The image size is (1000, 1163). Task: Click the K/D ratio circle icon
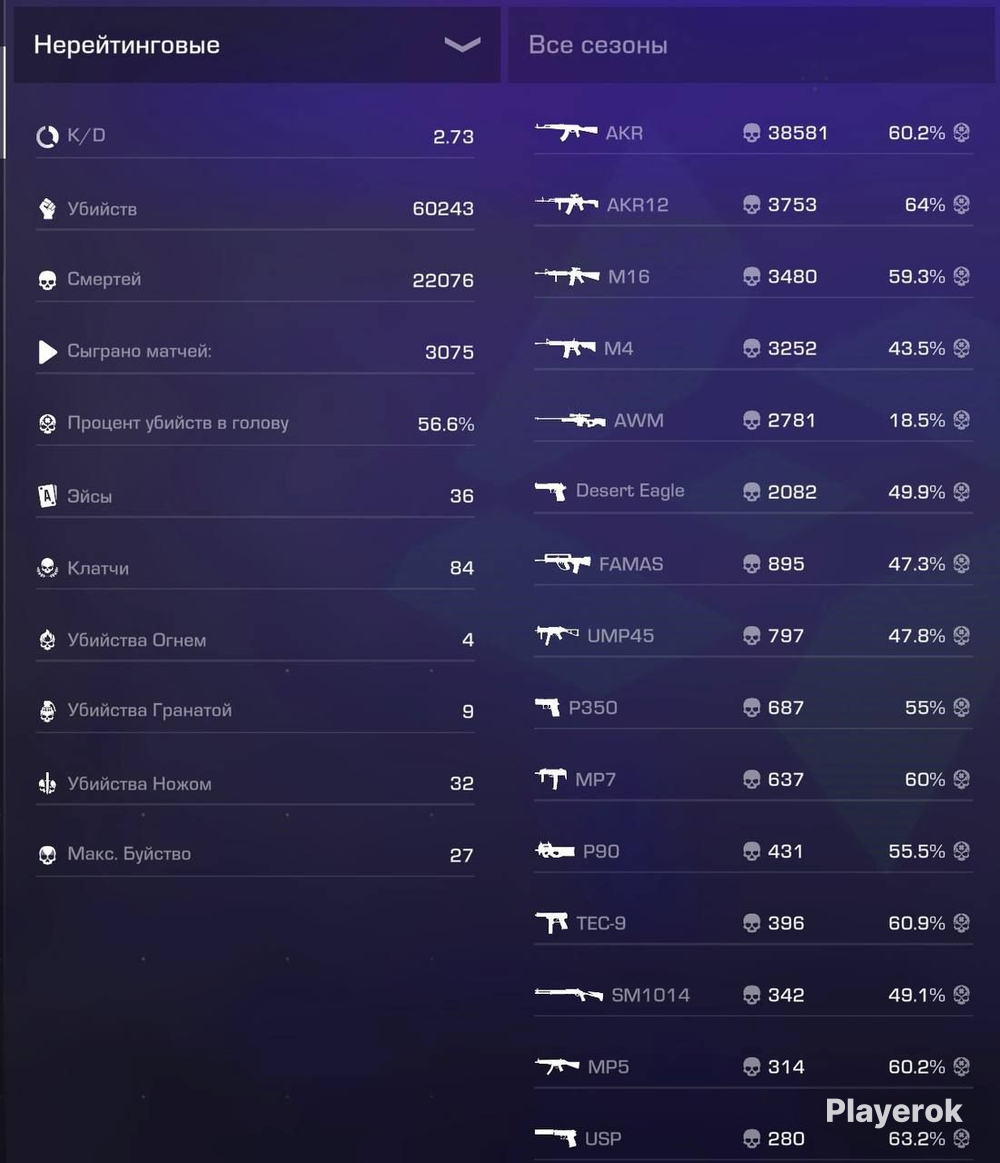click(x=47, y=136)
